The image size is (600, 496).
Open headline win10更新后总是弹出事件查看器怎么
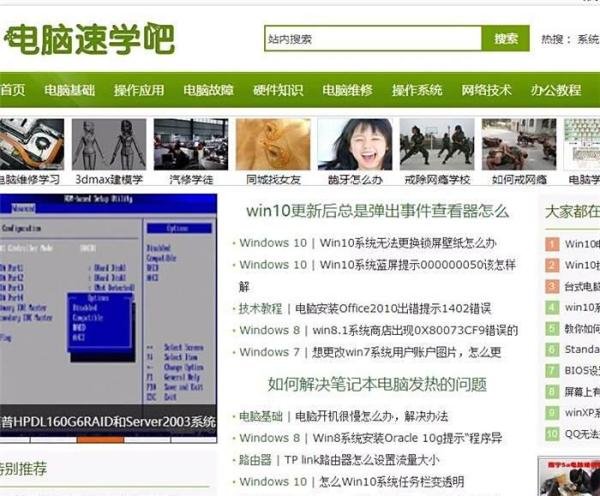point(377,211)
